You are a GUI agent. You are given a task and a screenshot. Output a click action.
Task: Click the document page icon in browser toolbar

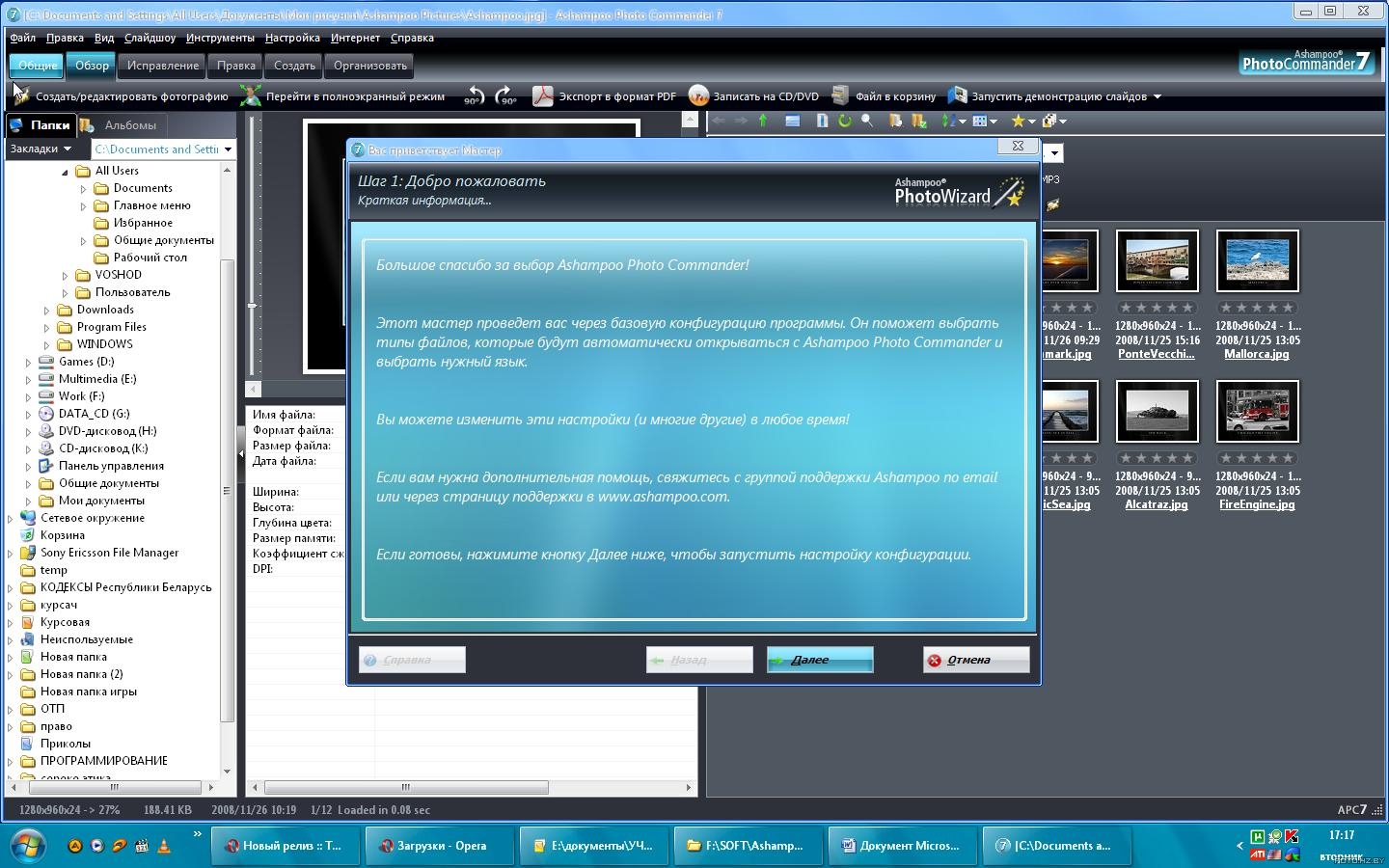tap(822, 121)
